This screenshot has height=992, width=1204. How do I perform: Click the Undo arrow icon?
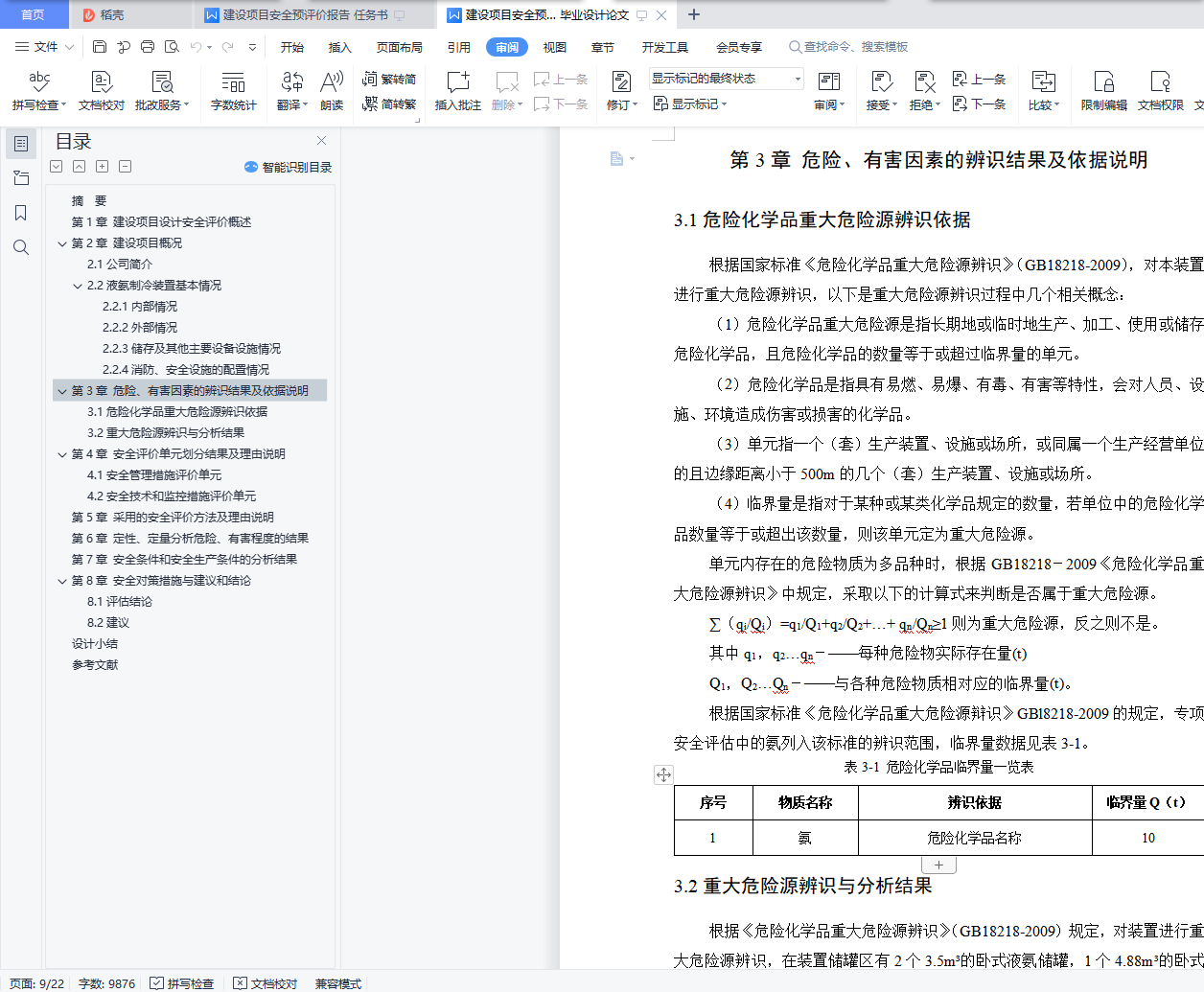pyautogui.click(x=196, y=46)
